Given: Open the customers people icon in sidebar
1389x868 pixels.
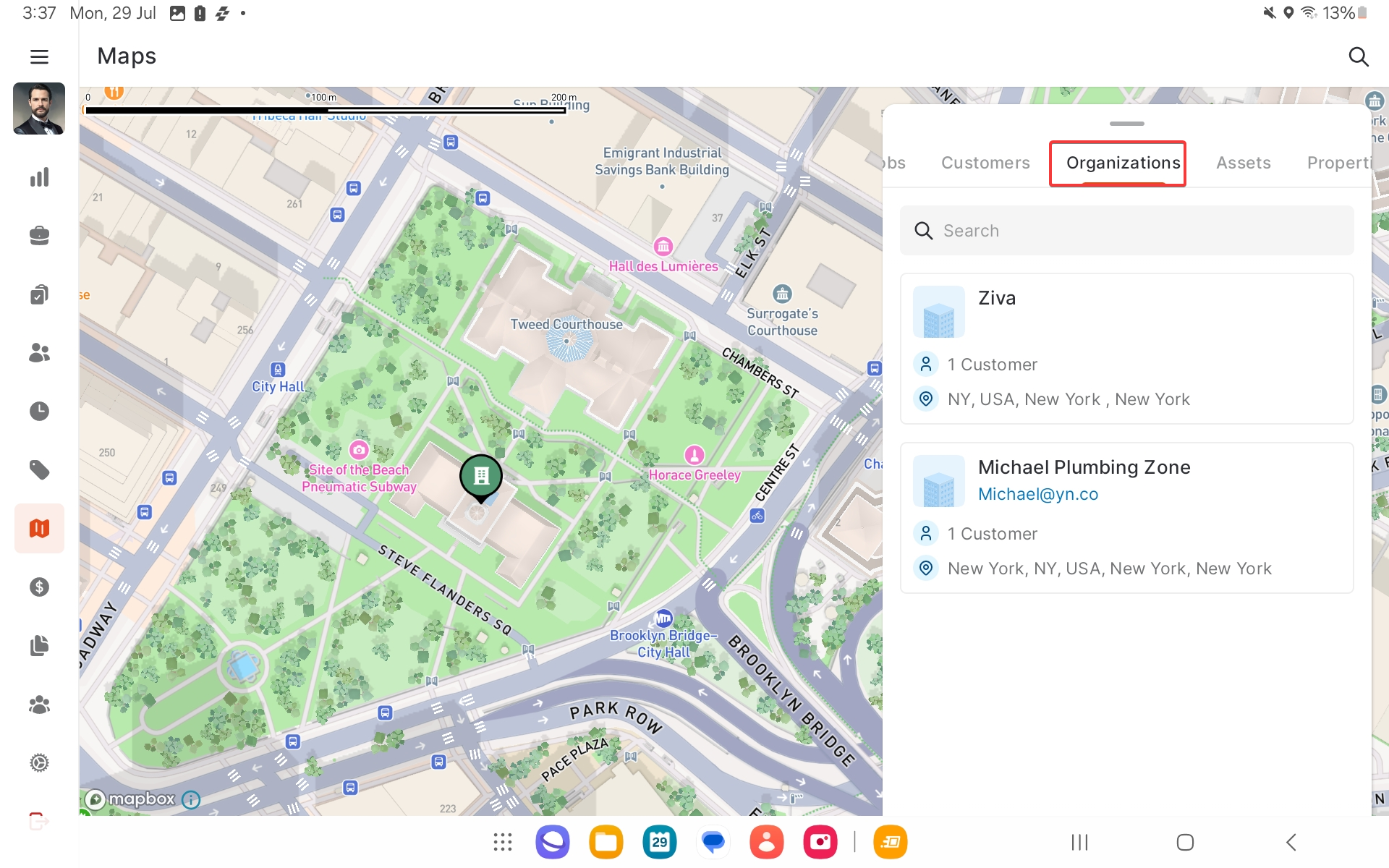Looking at the screenshot, I should (x=39, y=353).
